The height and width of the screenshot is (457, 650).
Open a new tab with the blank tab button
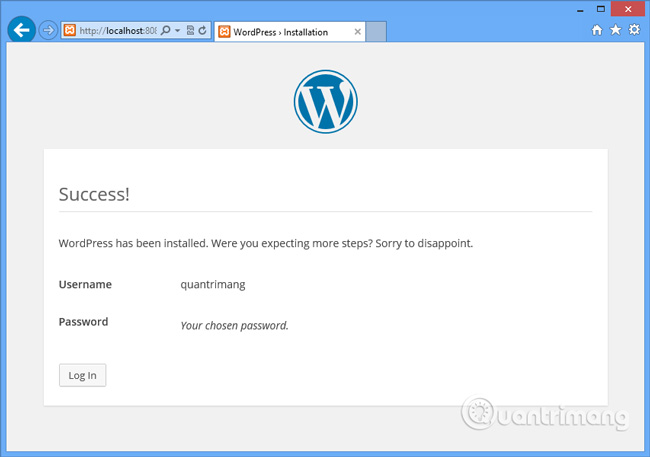click(x=376, y=32)
